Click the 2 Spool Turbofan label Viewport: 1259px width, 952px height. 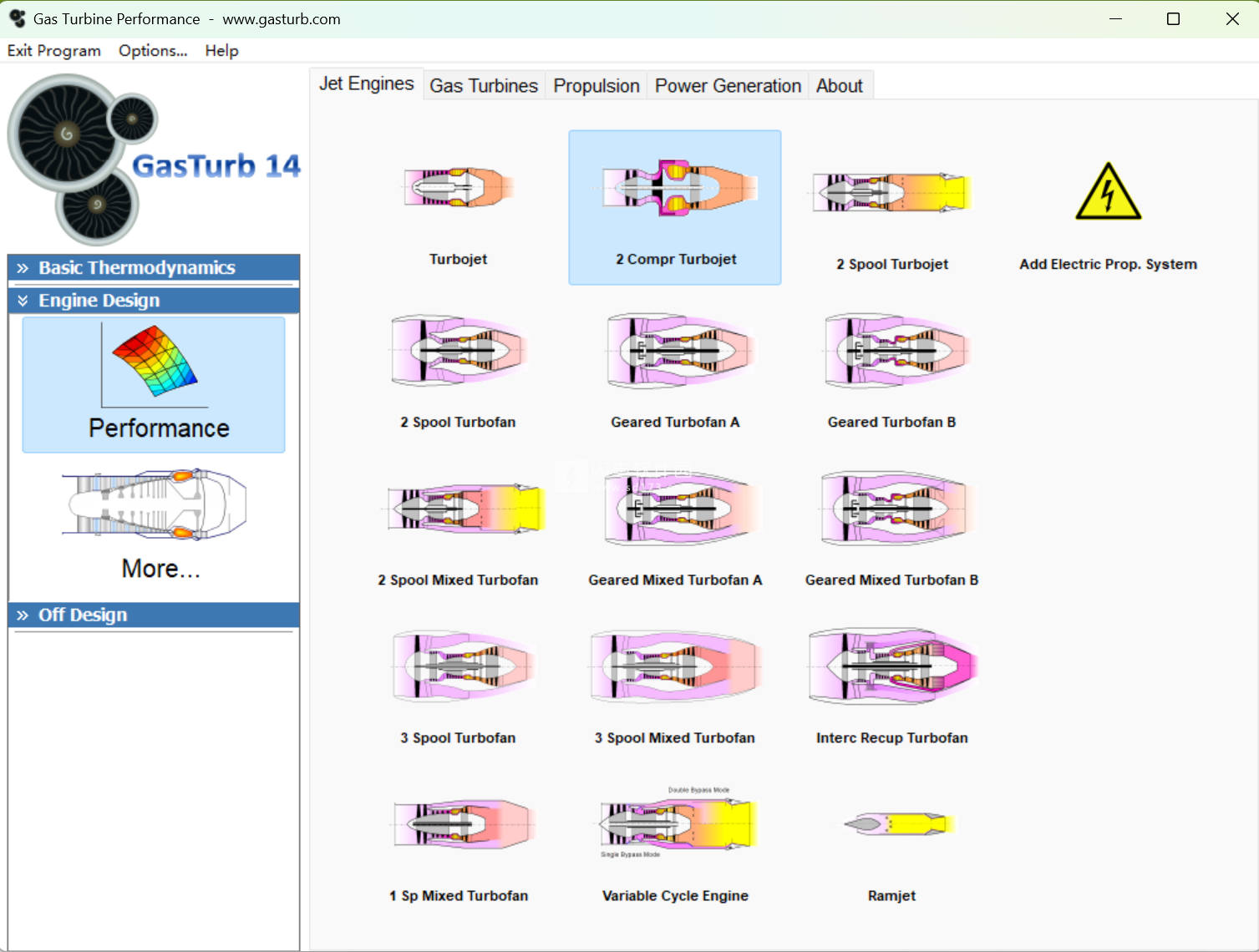[x=458, y=422]
